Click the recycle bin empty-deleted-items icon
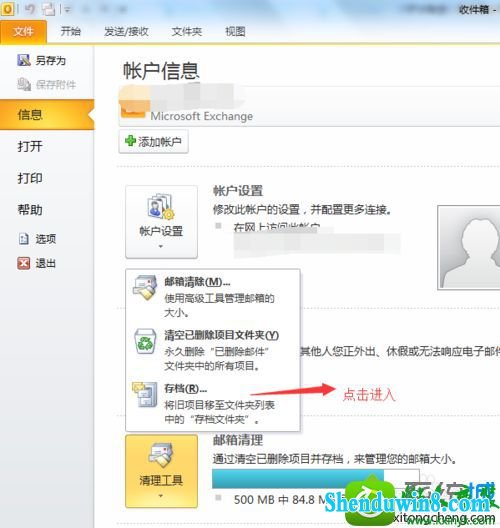 pos(145,341)
